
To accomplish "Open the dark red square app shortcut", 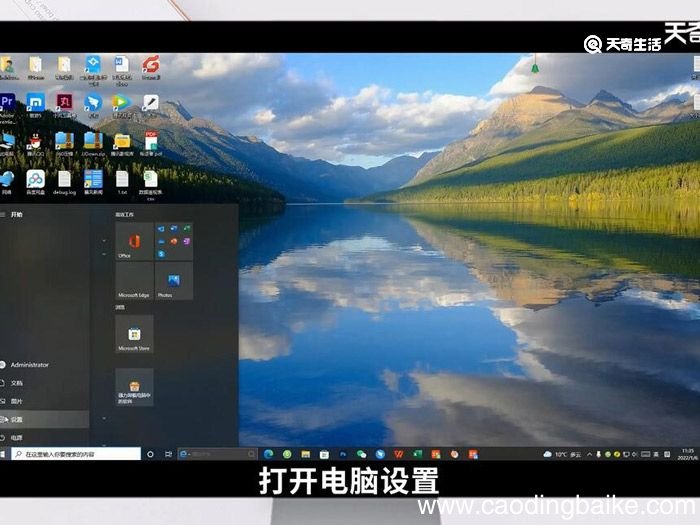I will pos(64,106).
